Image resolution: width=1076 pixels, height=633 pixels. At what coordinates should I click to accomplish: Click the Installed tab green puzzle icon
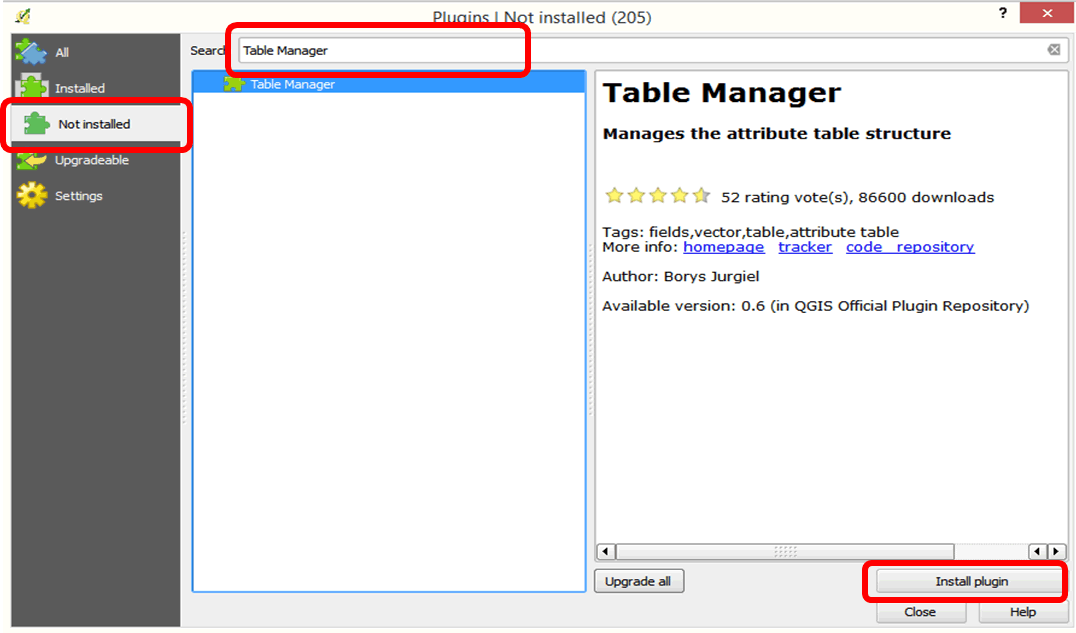32,87
